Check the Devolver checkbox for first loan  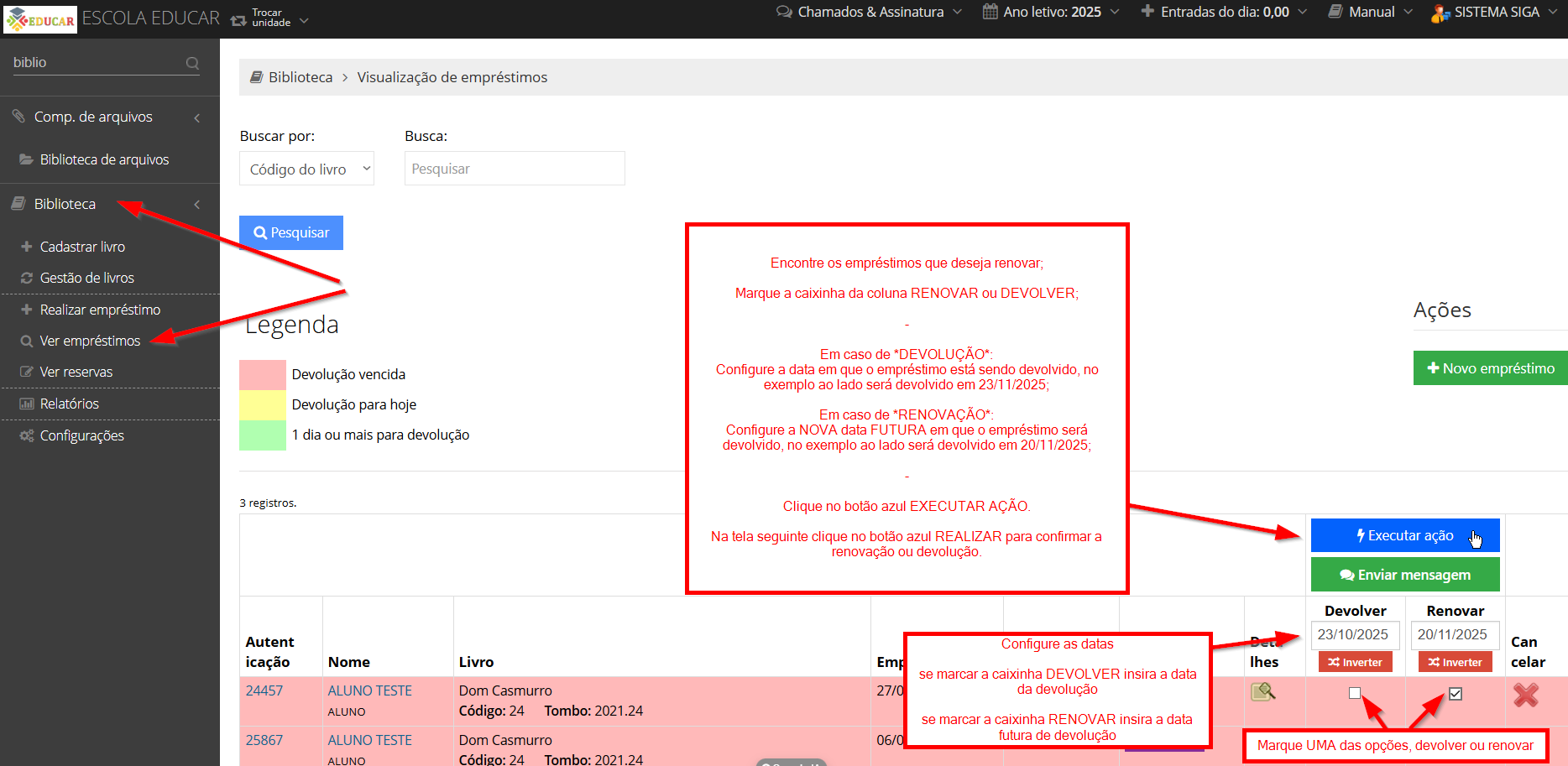(x=1355, y=693)
